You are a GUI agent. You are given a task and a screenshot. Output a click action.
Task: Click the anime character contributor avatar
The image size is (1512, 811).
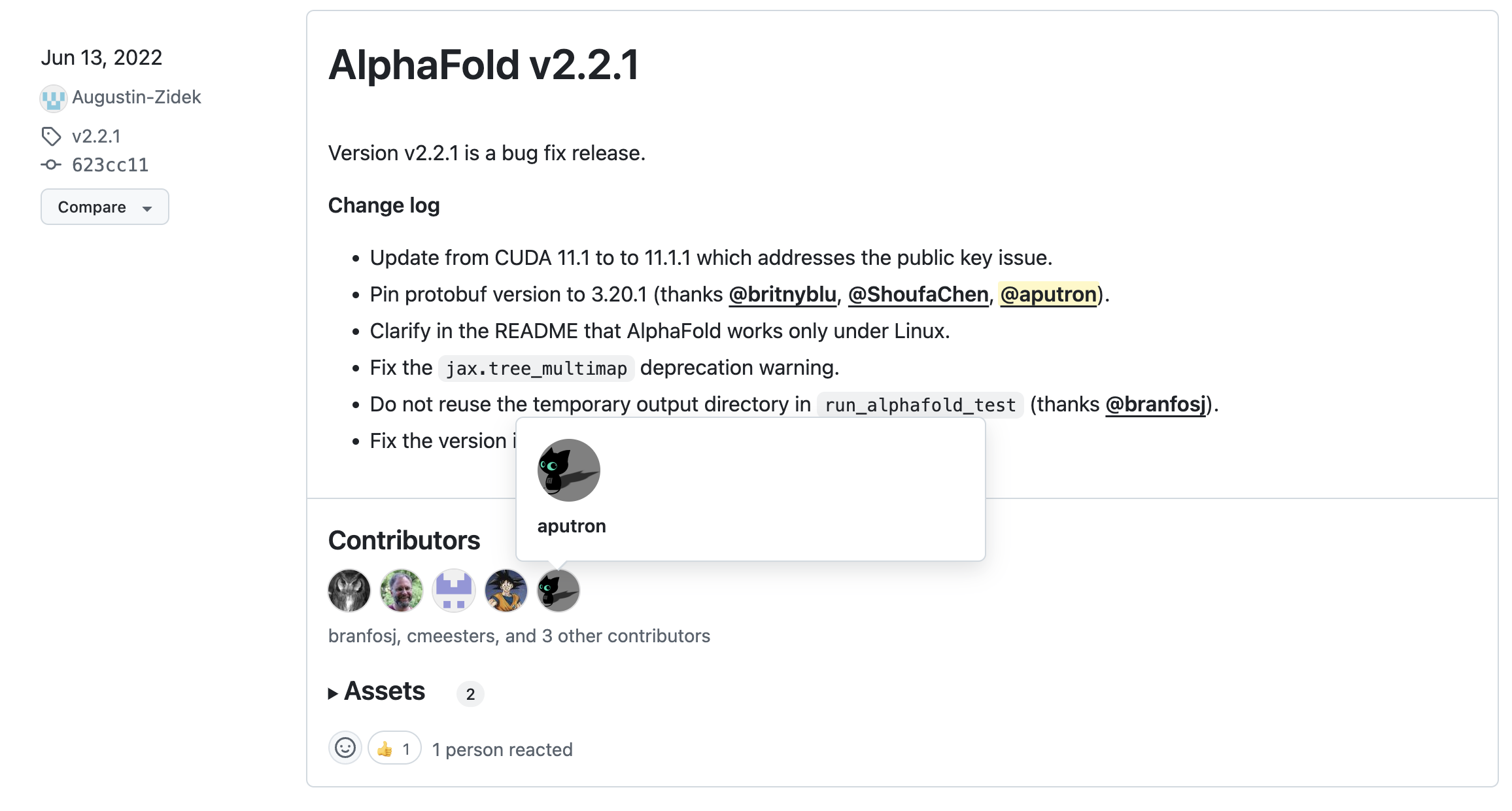coord(506,591)
